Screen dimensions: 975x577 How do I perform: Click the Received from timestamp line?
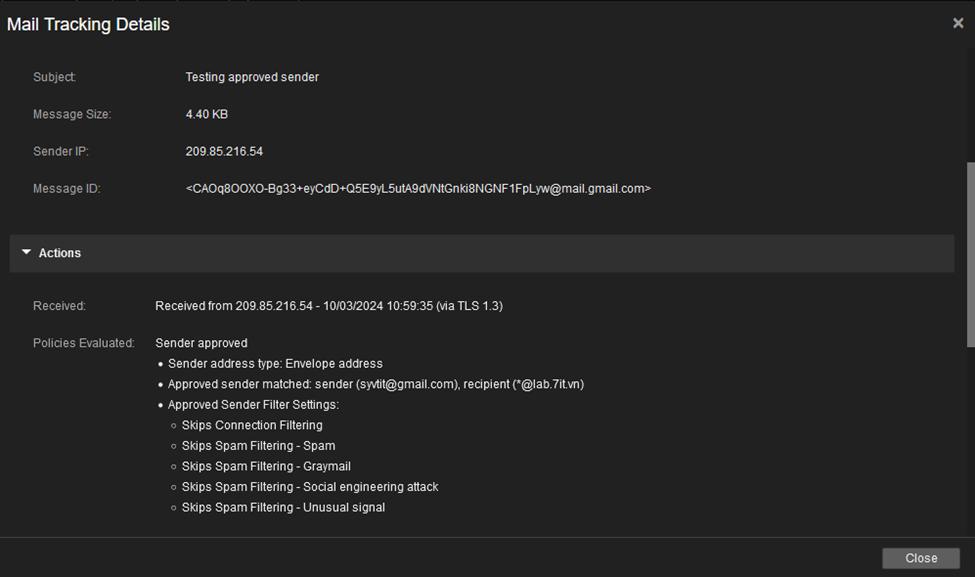click(x=329, y=306)
